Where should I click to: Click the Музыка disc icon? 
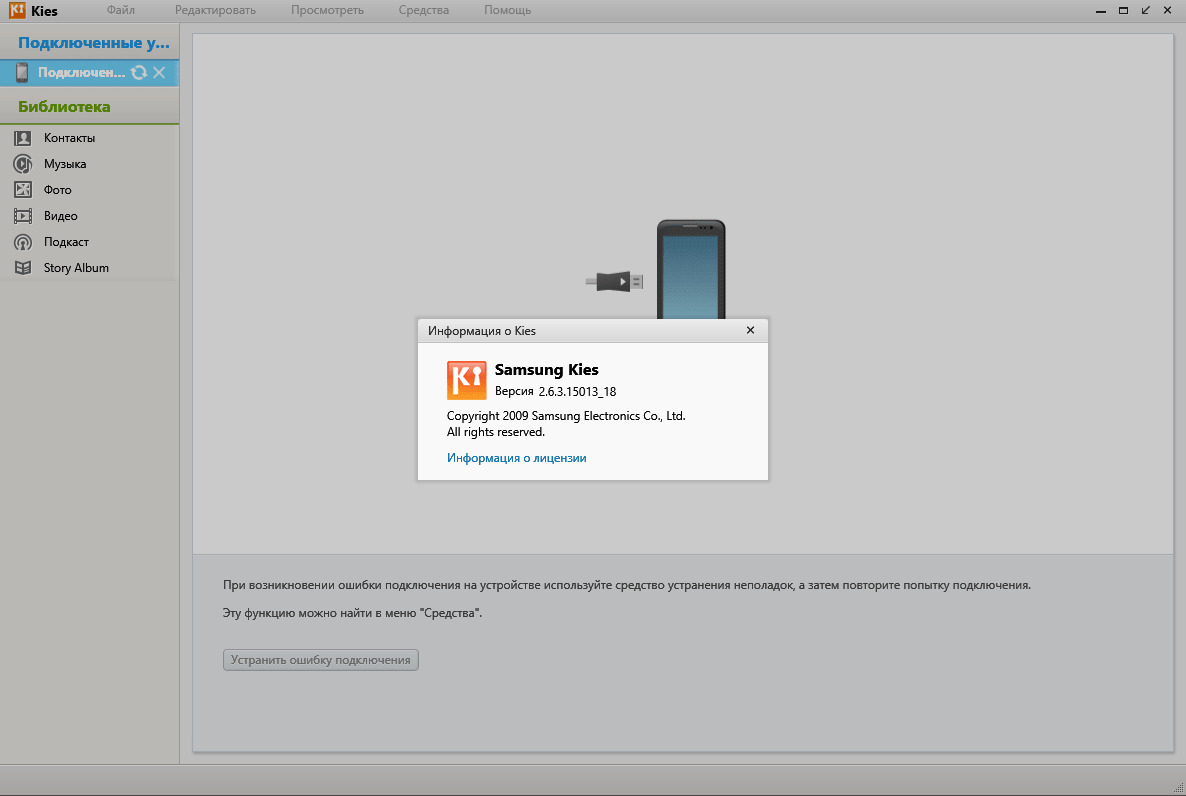pos(23,163)
